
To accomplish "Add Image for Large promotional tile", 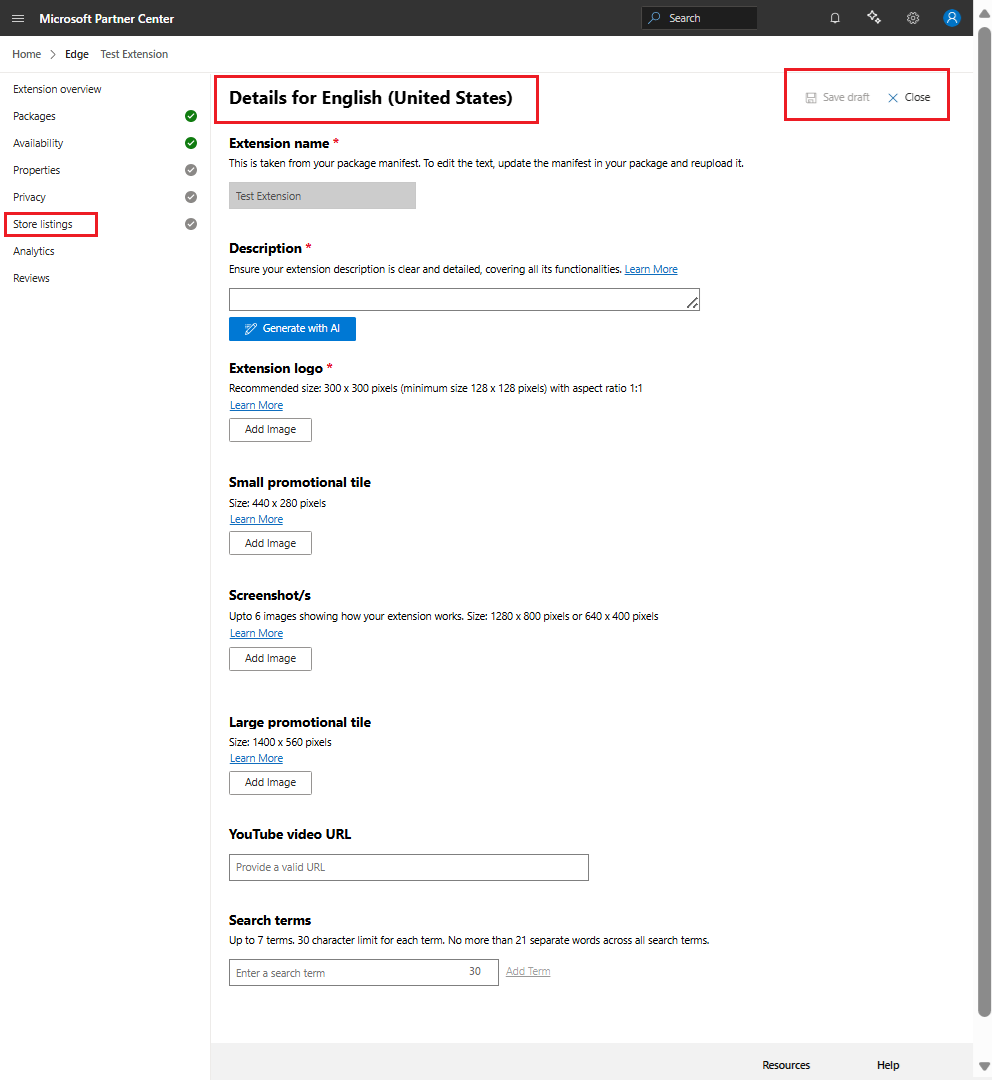I will 270,782.
